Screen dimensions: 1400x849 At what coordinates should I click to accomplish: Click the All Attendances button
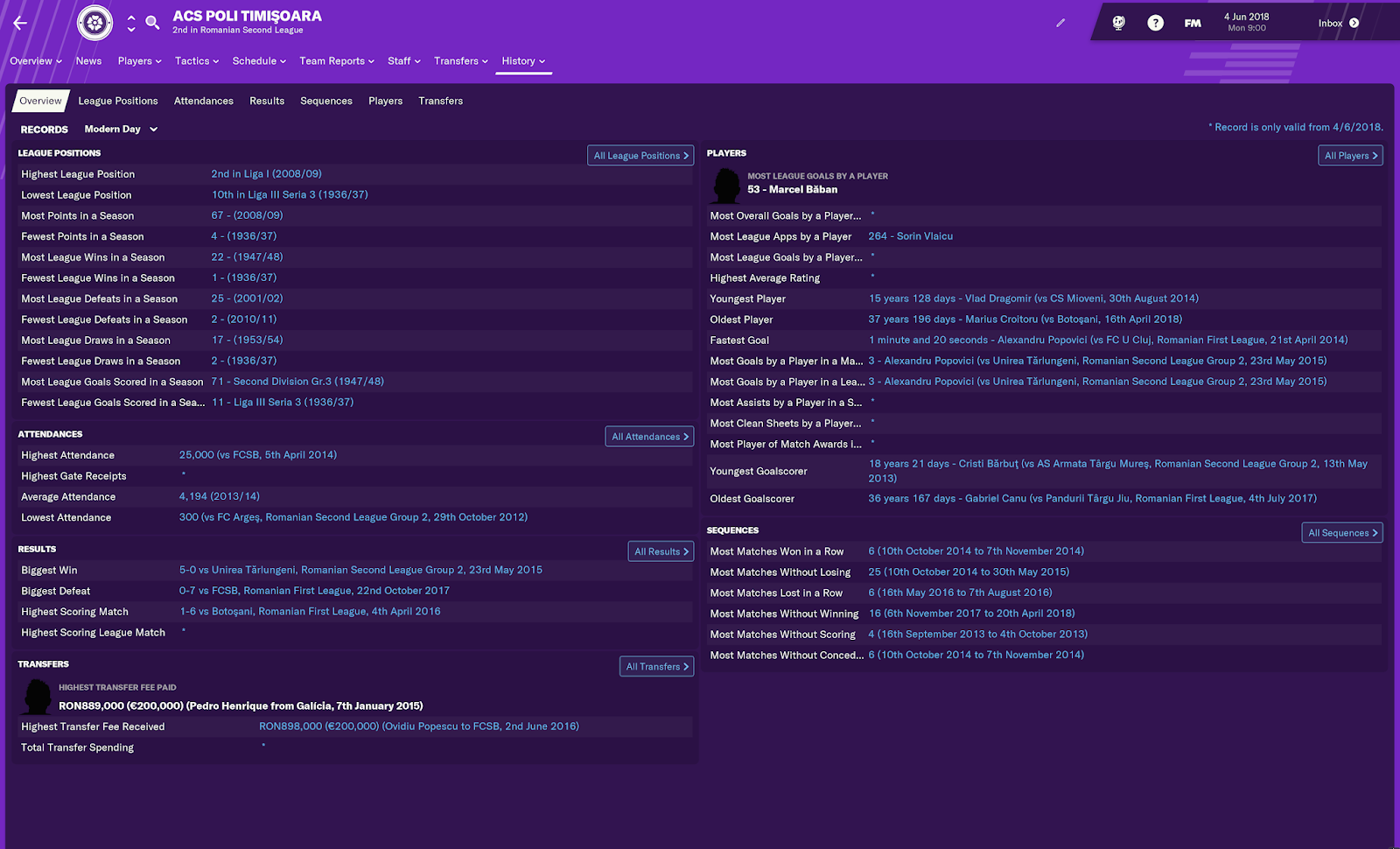tap(649, 436)
